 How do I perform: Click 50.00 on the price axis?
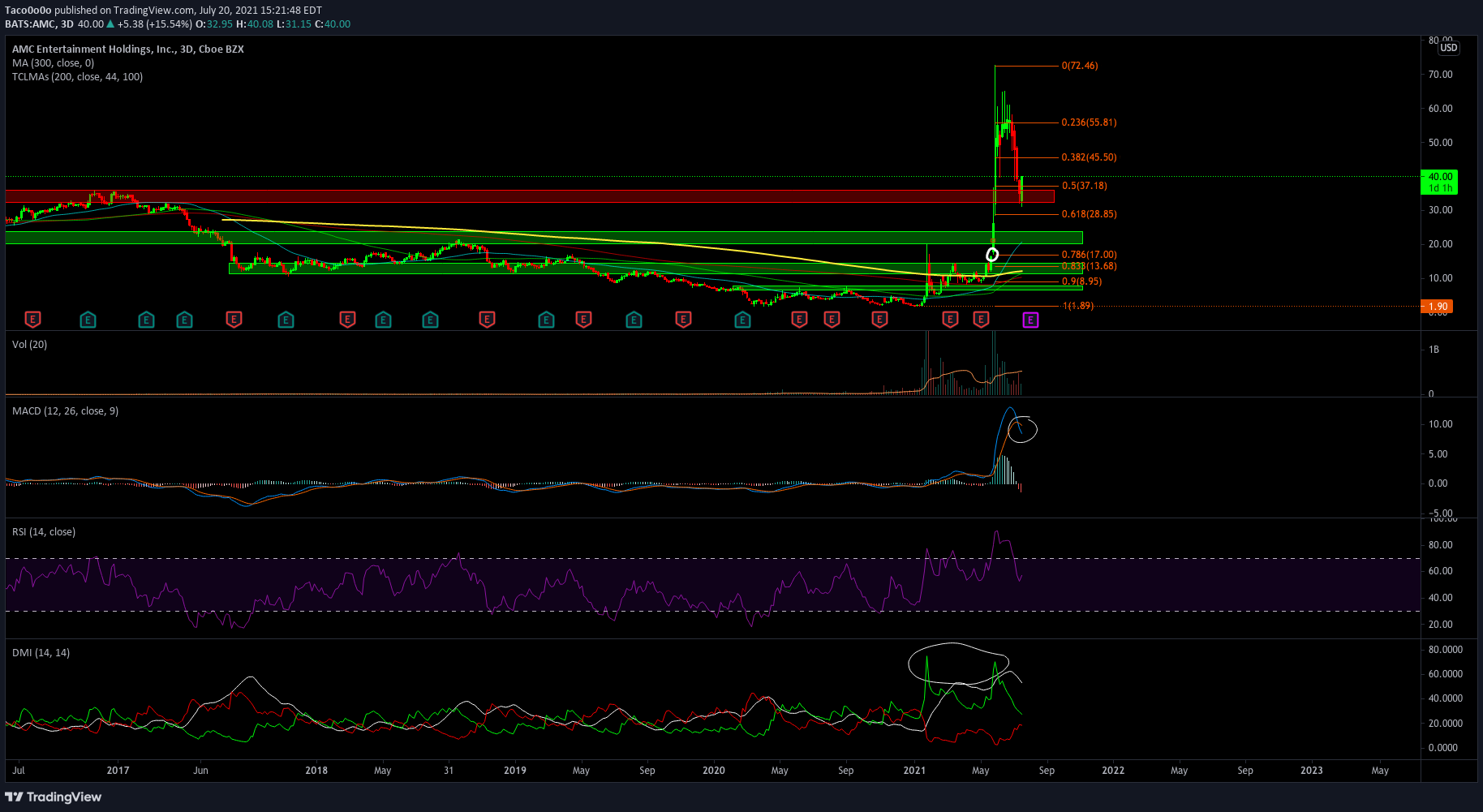pos(1441,143)
